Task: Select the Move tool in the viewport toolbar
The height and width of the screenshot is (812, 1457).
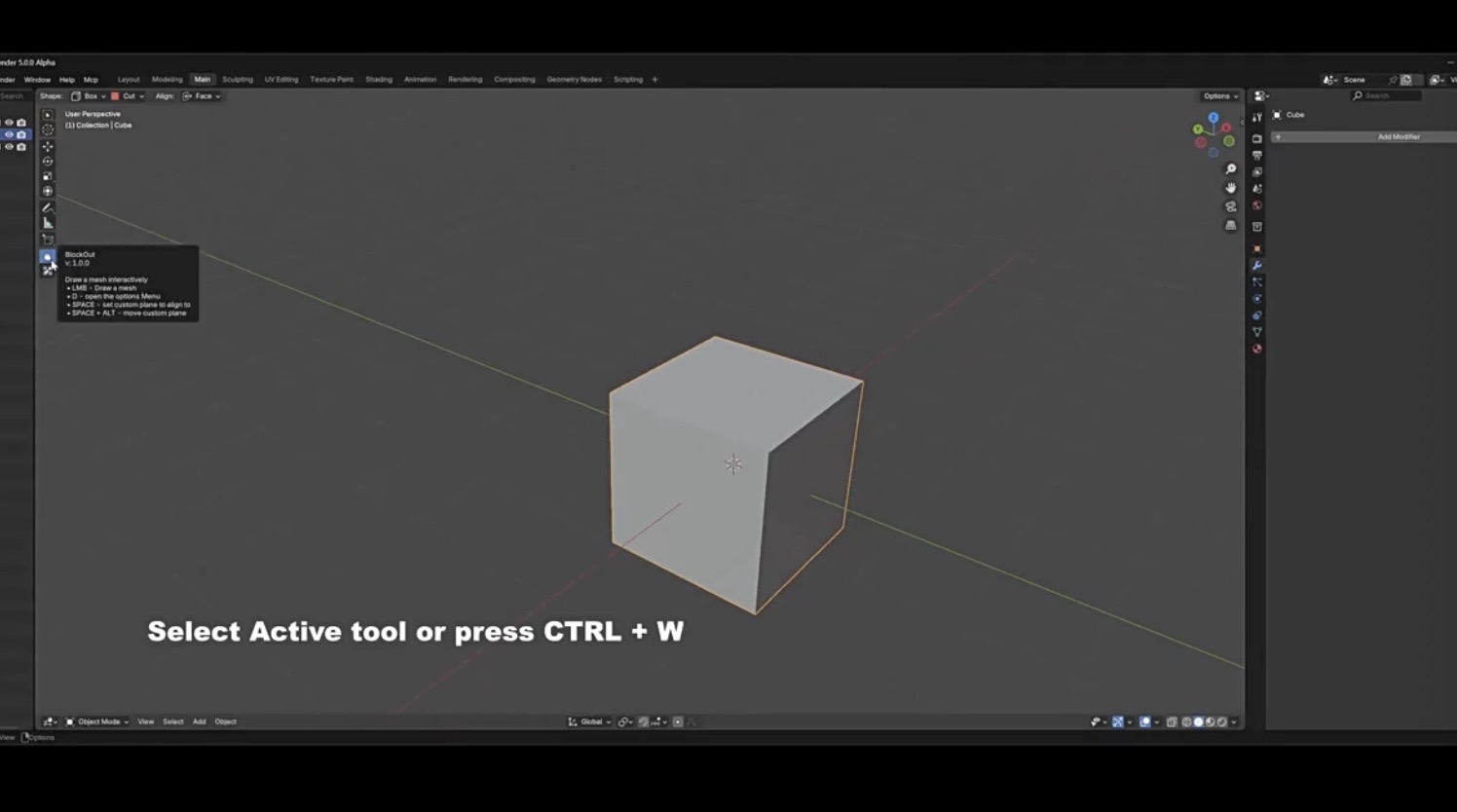Action: point(48,146)
